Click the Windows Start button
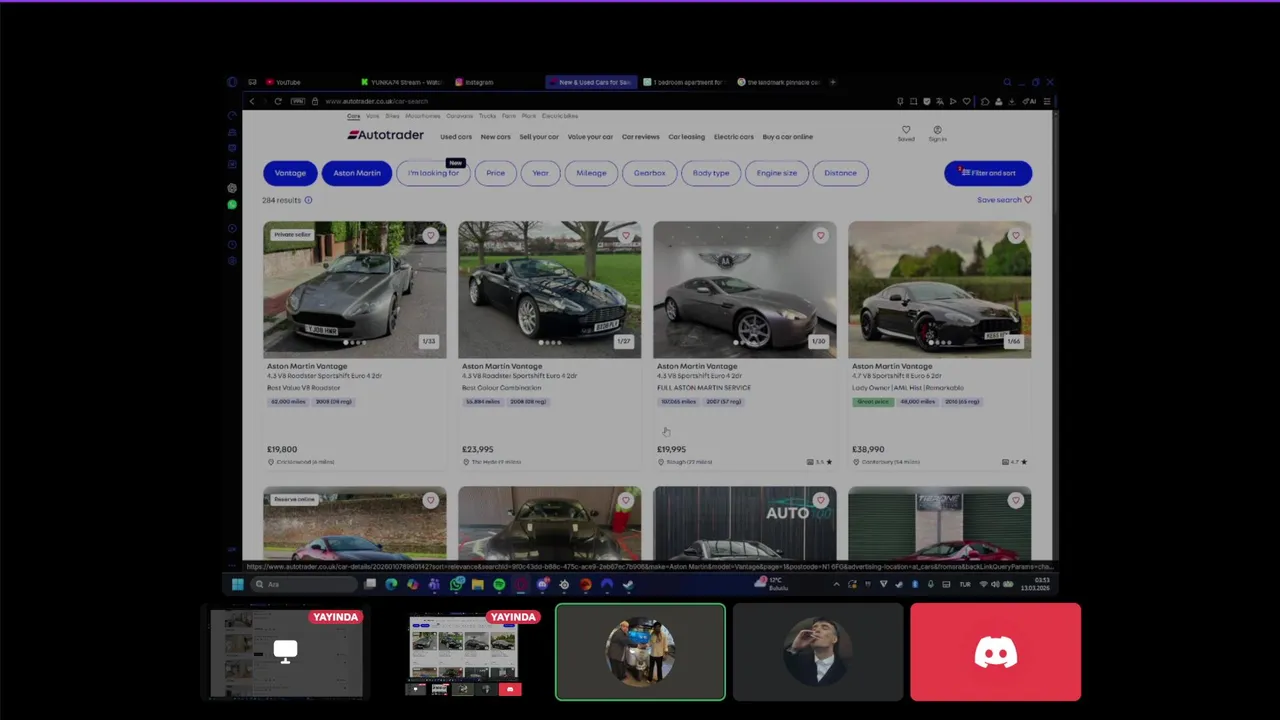 [238, 584]
